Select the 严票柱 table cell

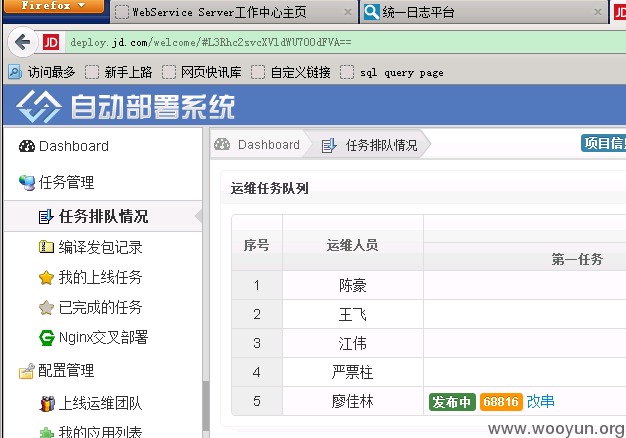point(353,372)
